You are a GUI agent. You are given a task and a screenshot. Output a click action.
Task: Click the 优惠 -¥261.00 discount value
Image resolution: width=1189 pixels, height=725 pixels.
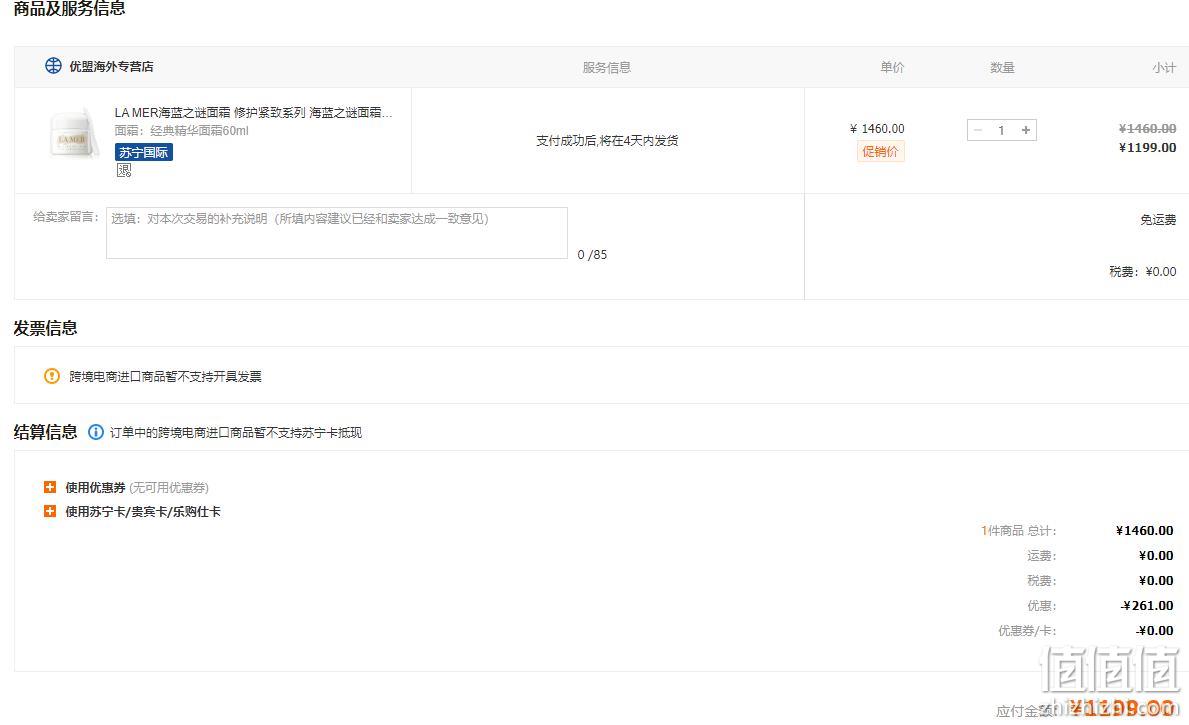1147,606
